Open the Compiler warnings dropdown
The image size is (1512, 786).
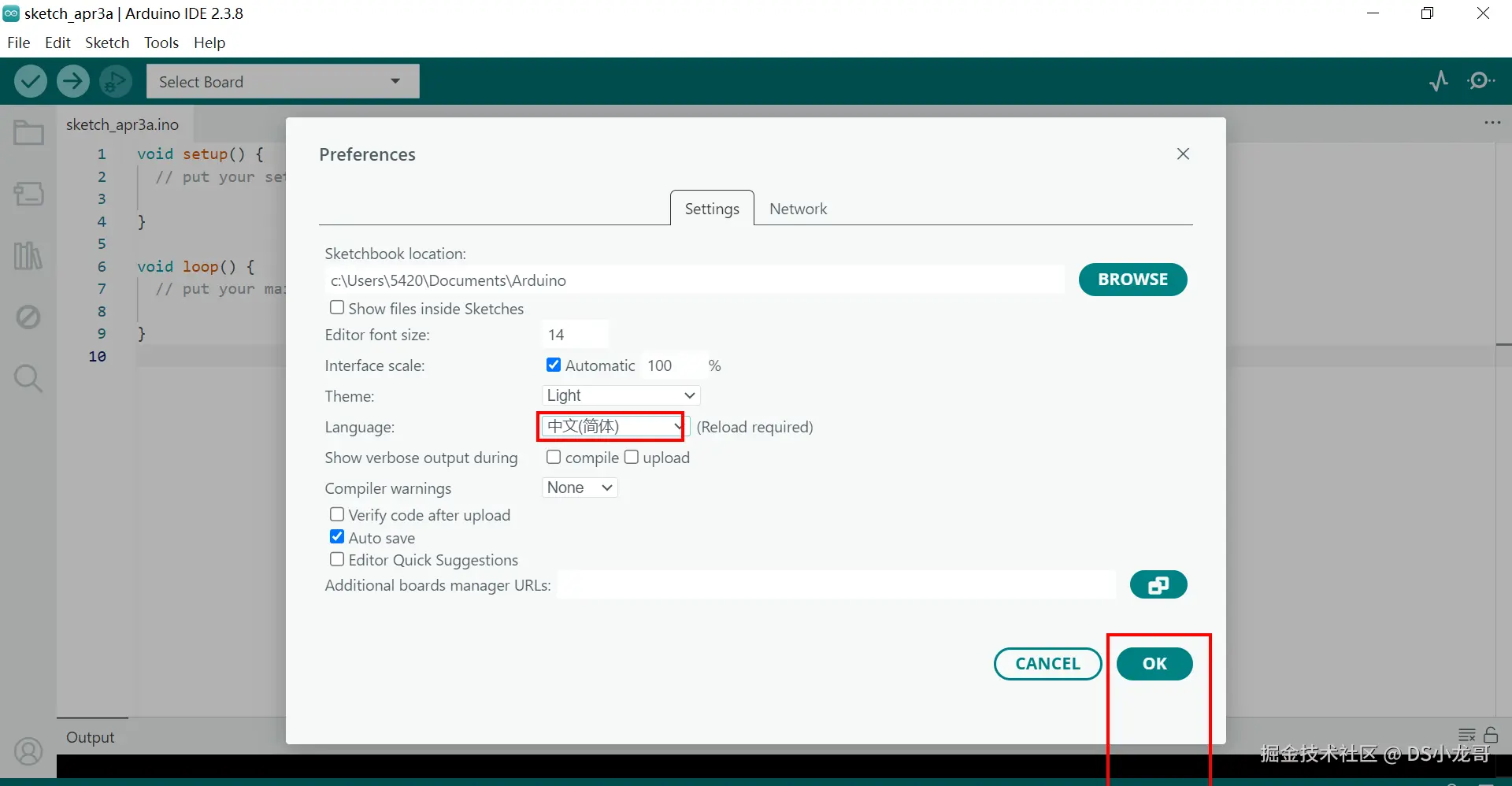pos(580,488)
